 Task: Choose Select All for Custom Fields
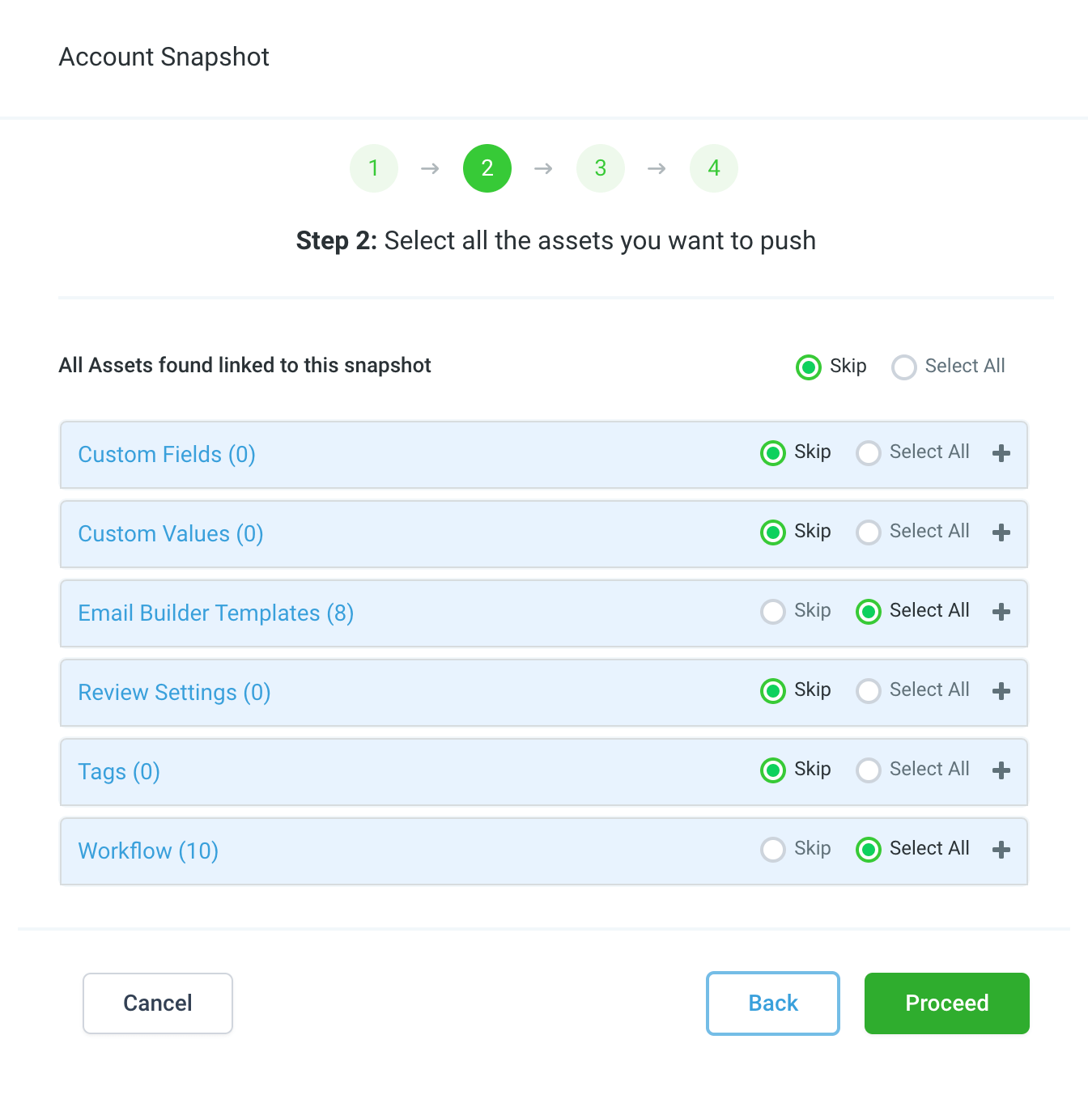(869, 453)
